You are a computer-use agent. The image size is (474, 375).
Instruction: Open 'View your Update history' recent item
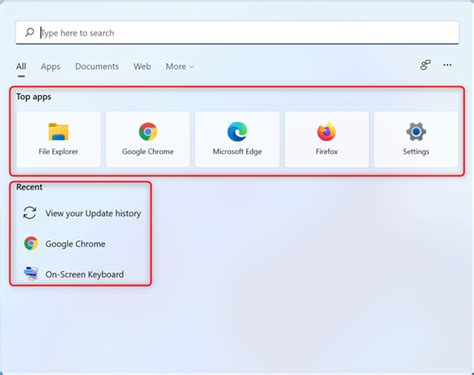tap(93, 213)
